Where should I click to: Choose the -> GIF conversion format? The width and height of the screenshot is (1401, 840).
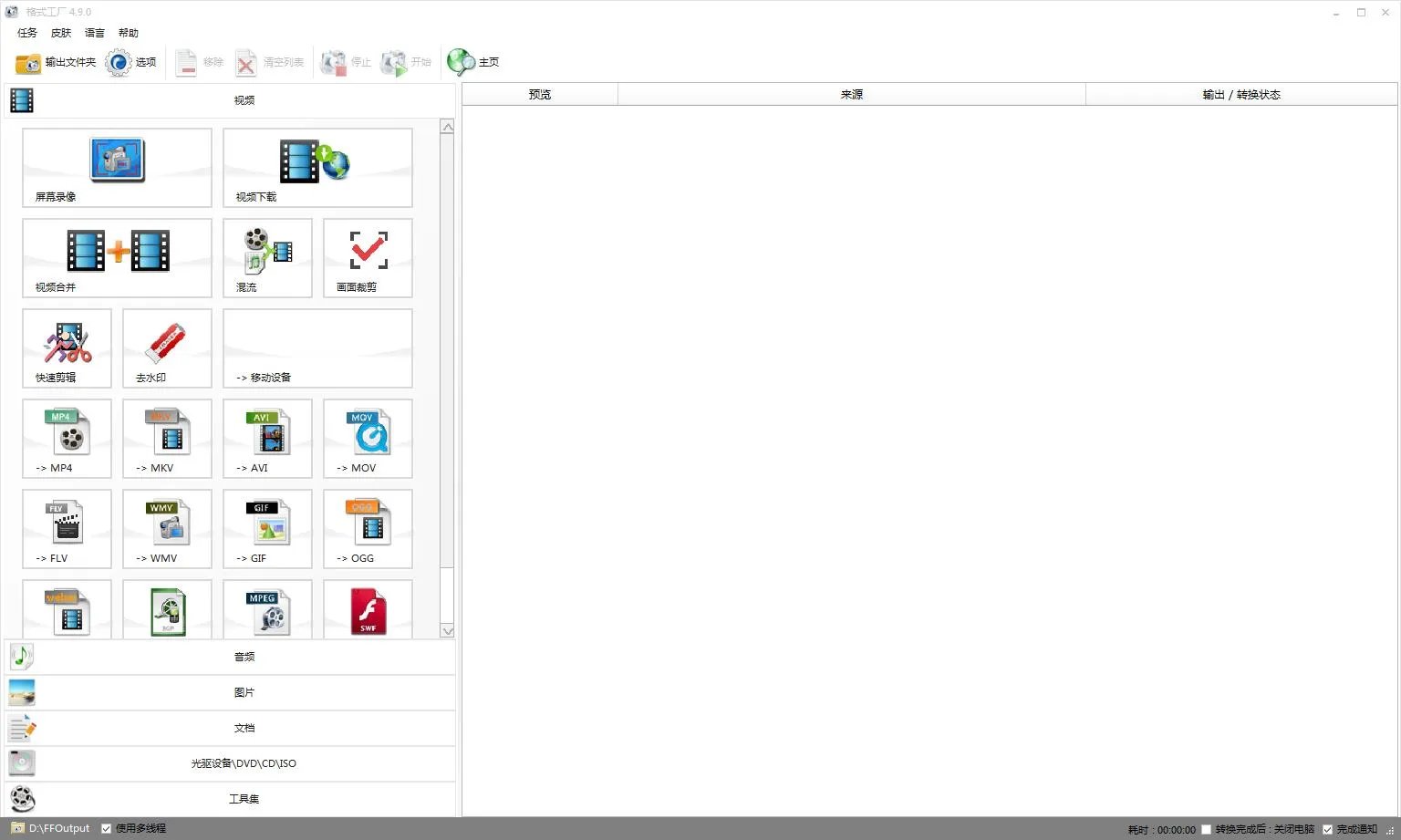pyautogui.click(x=267, y=528)
